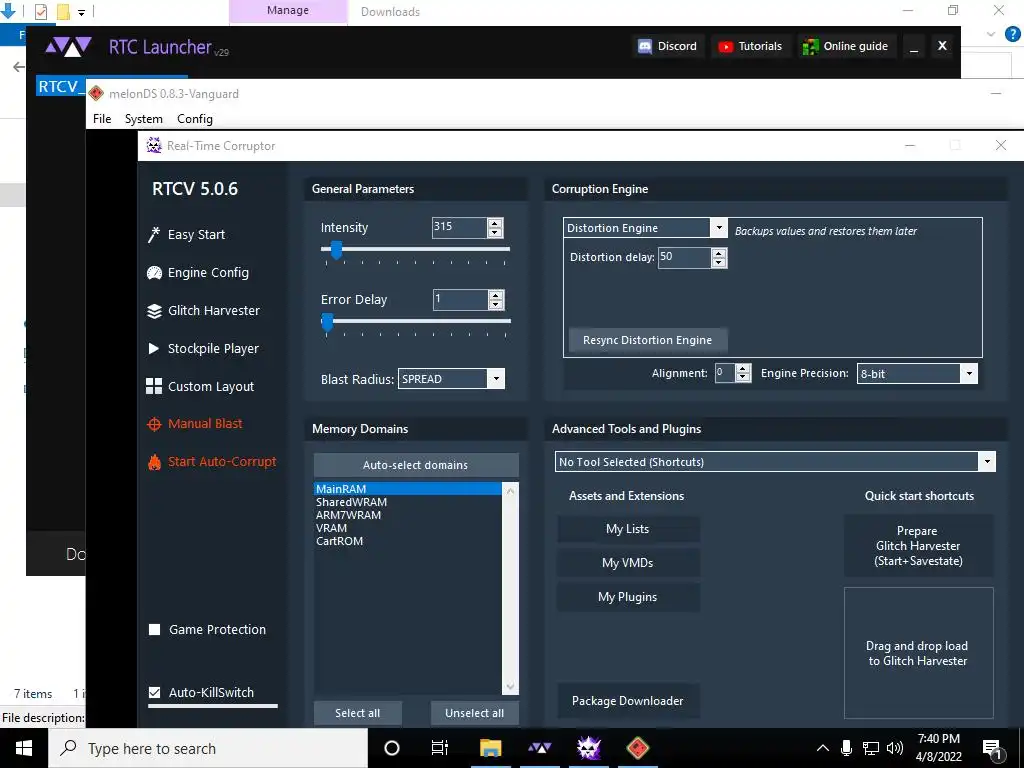Open Cortana circle on taskbar
Image resolution: width=1024 pixels, height=768 pixels.
pos(392,748)
